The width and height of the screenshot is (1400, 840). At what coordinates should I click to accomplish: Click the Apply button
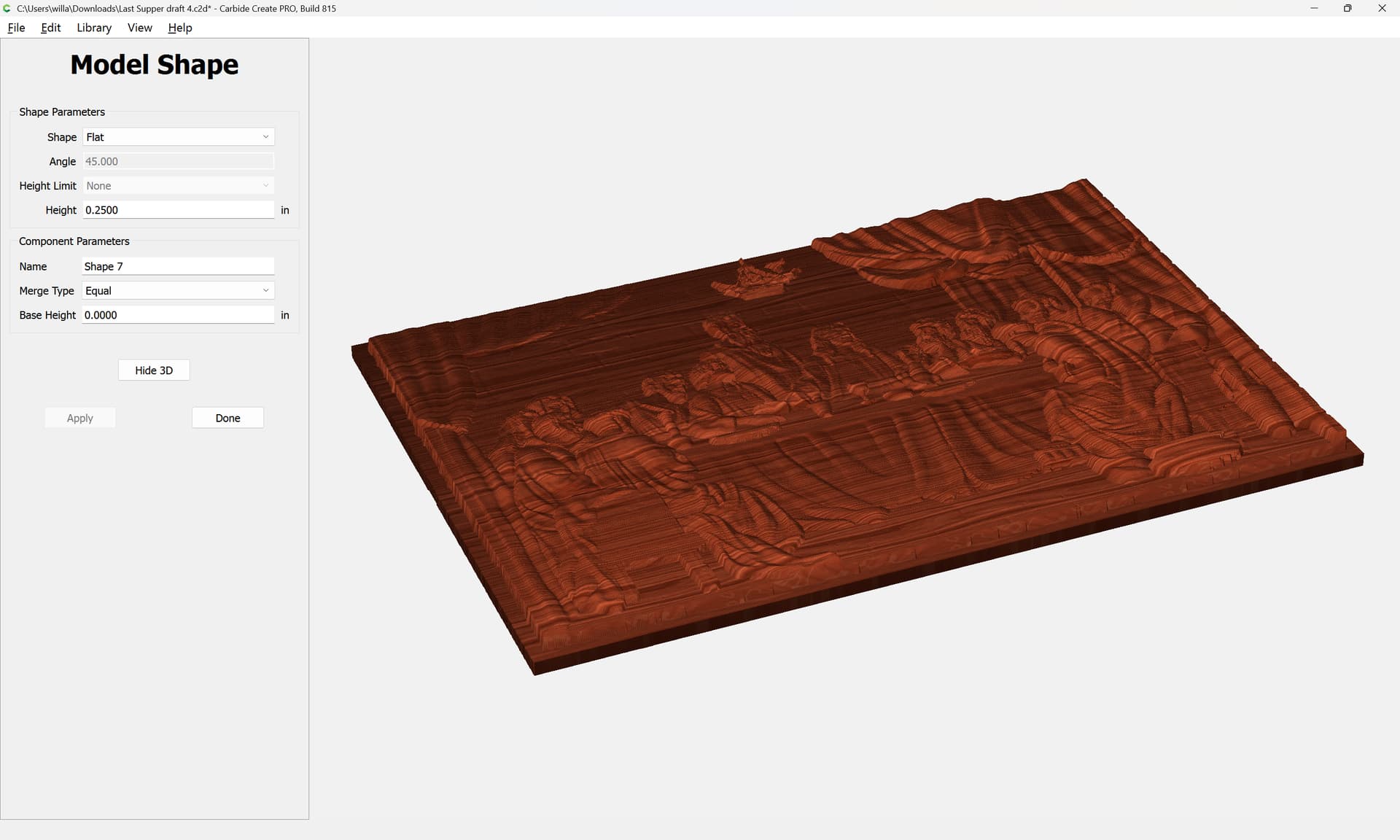(80, 418)
